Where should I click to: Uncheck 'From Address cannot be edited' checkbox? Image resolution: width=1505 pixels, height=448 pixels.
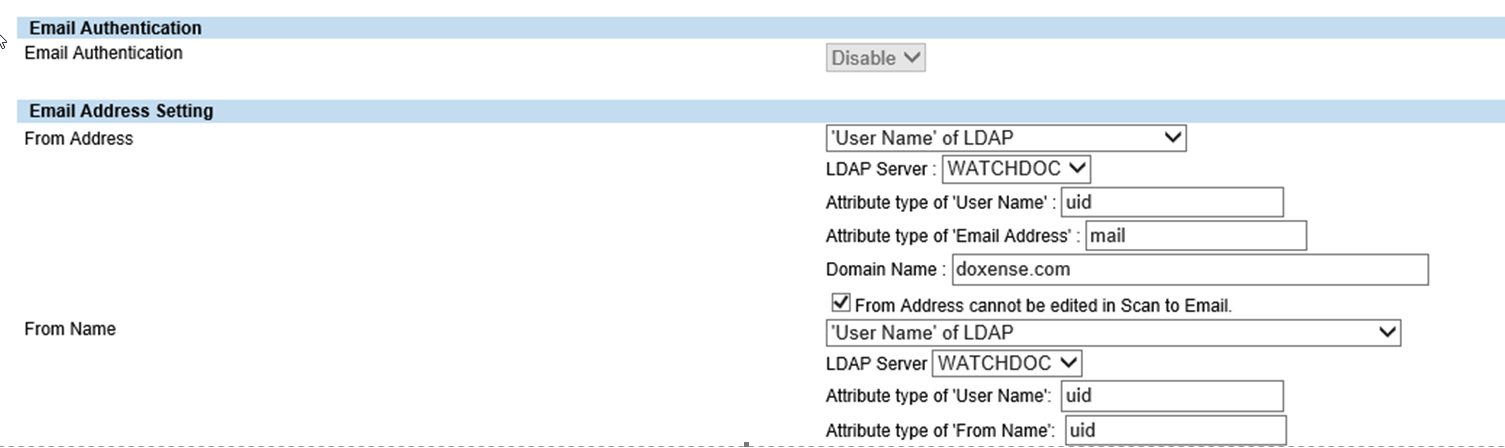[841, 303]
